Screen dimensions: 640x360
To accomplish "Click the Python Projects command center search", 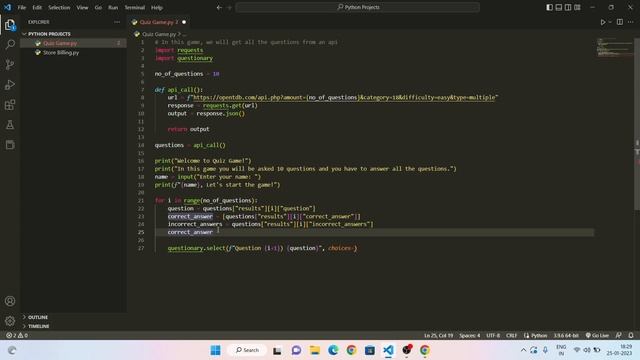I will (x=358, y=7).
